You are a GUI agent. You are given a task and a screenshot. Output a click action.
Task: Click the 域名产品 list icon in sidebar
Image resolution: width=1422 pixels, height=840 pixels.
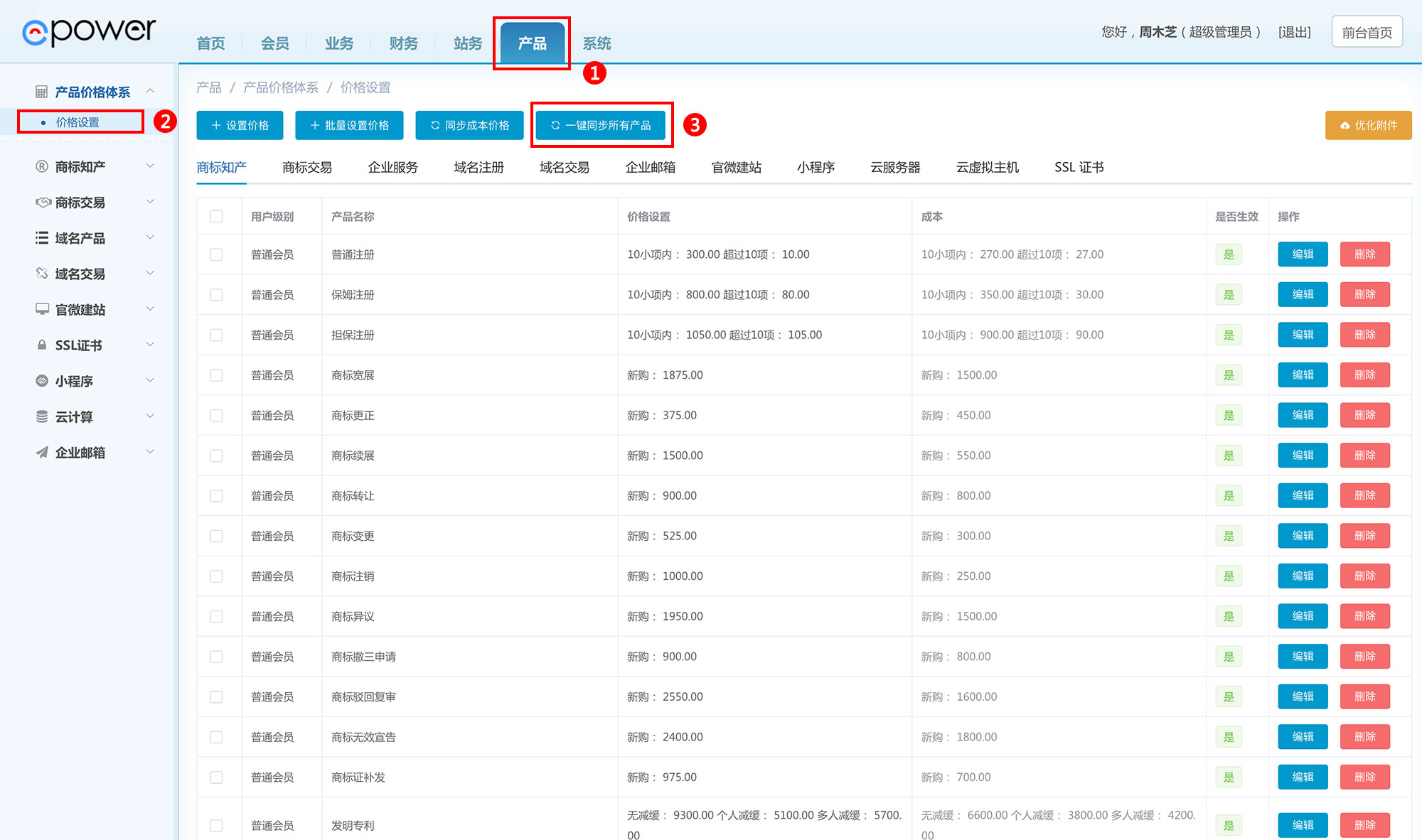pos(42,238)
